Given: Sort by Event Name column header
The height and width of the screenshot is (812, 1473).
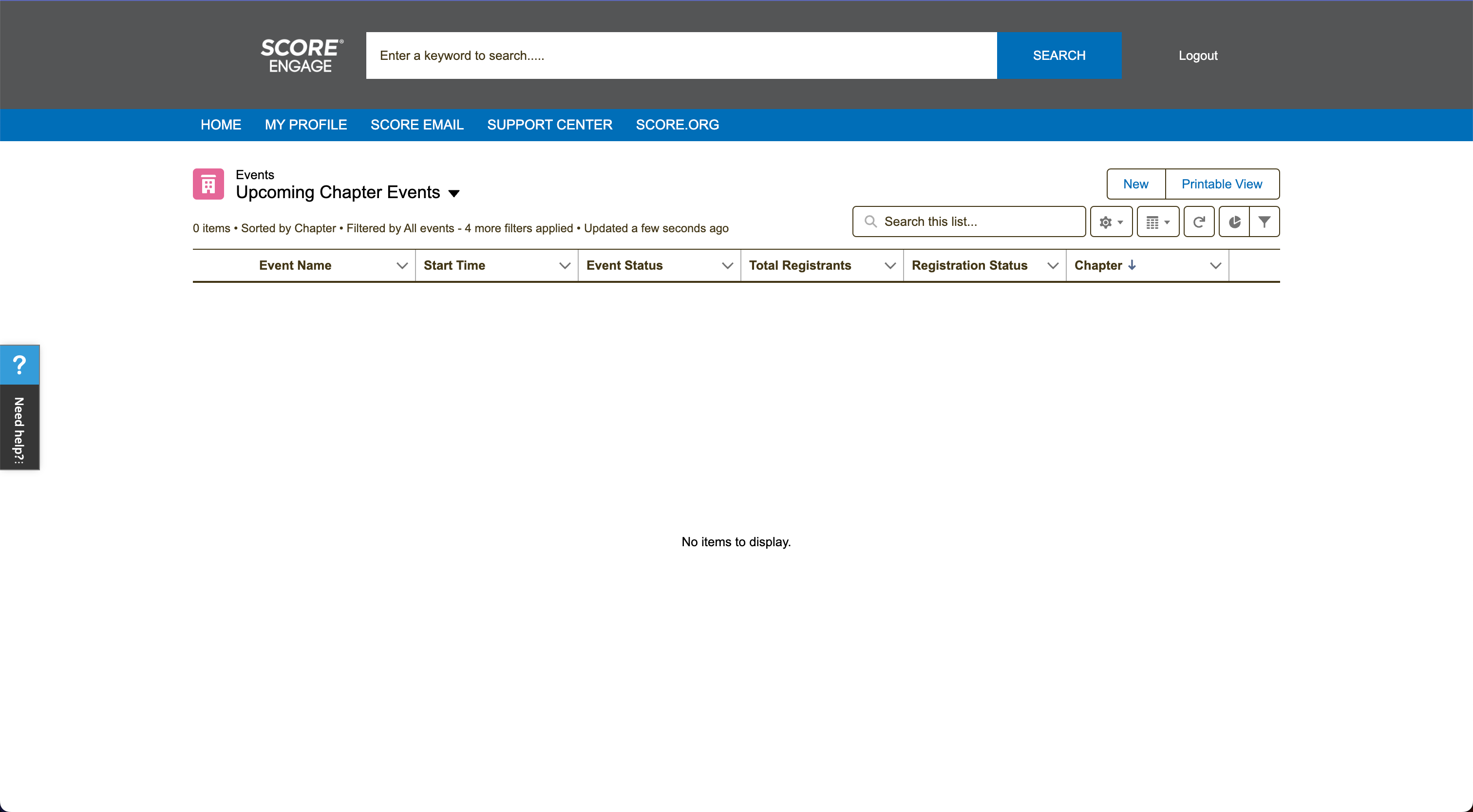Looking at the screenshot, I should click(x=295, y=265).
